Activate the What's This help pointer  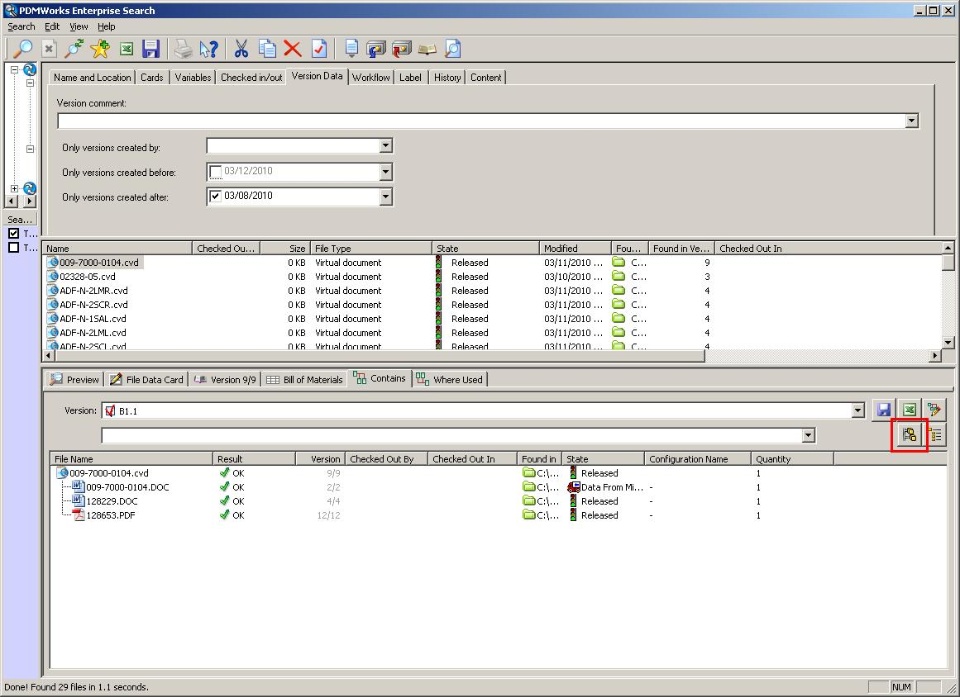click(209, 48)
